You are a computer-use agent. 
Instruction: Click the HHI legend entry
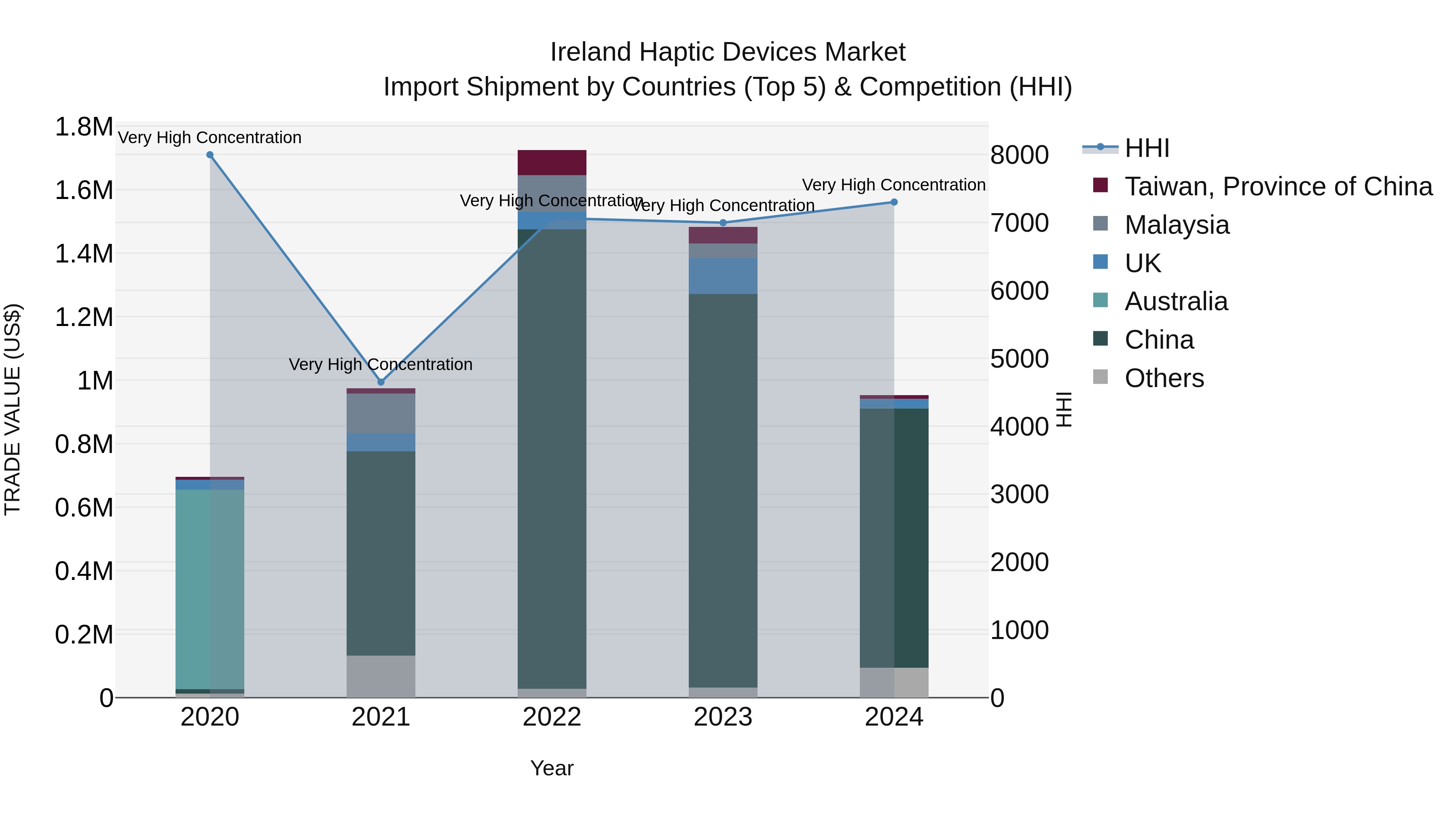pyautogui.click(x=1126, y=148)
